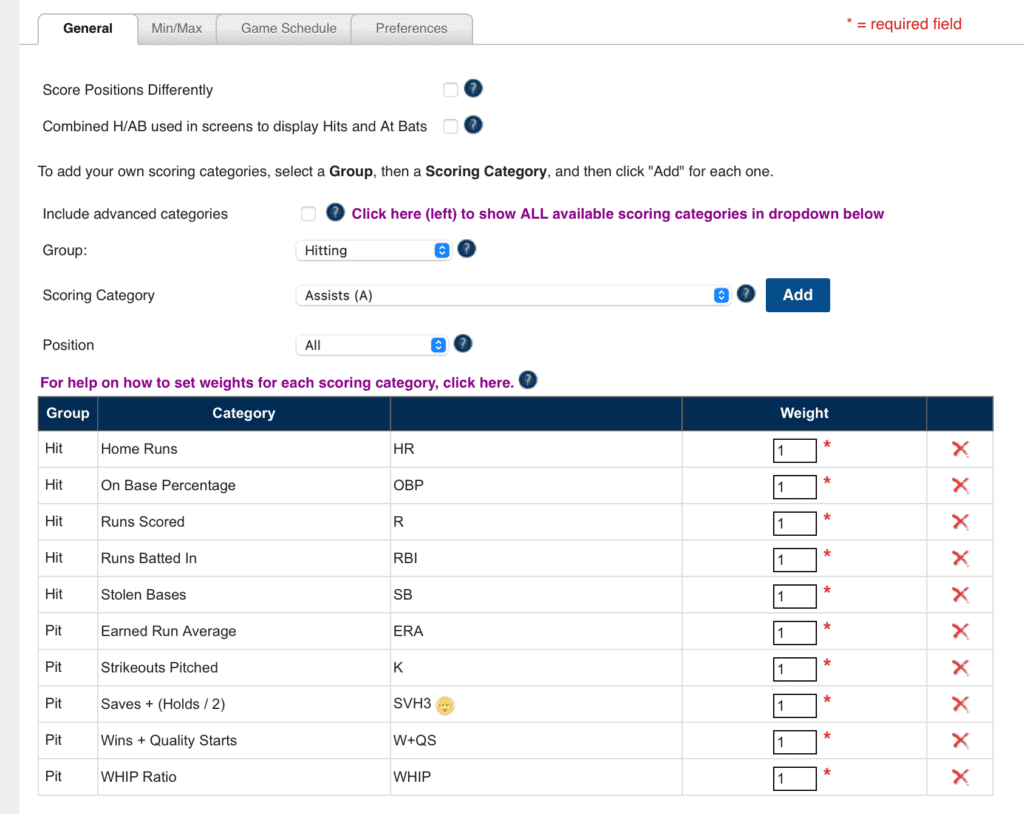Focus Wins + Quality Starts weight field
1024x814 pixels.
[x=794, y=742]
